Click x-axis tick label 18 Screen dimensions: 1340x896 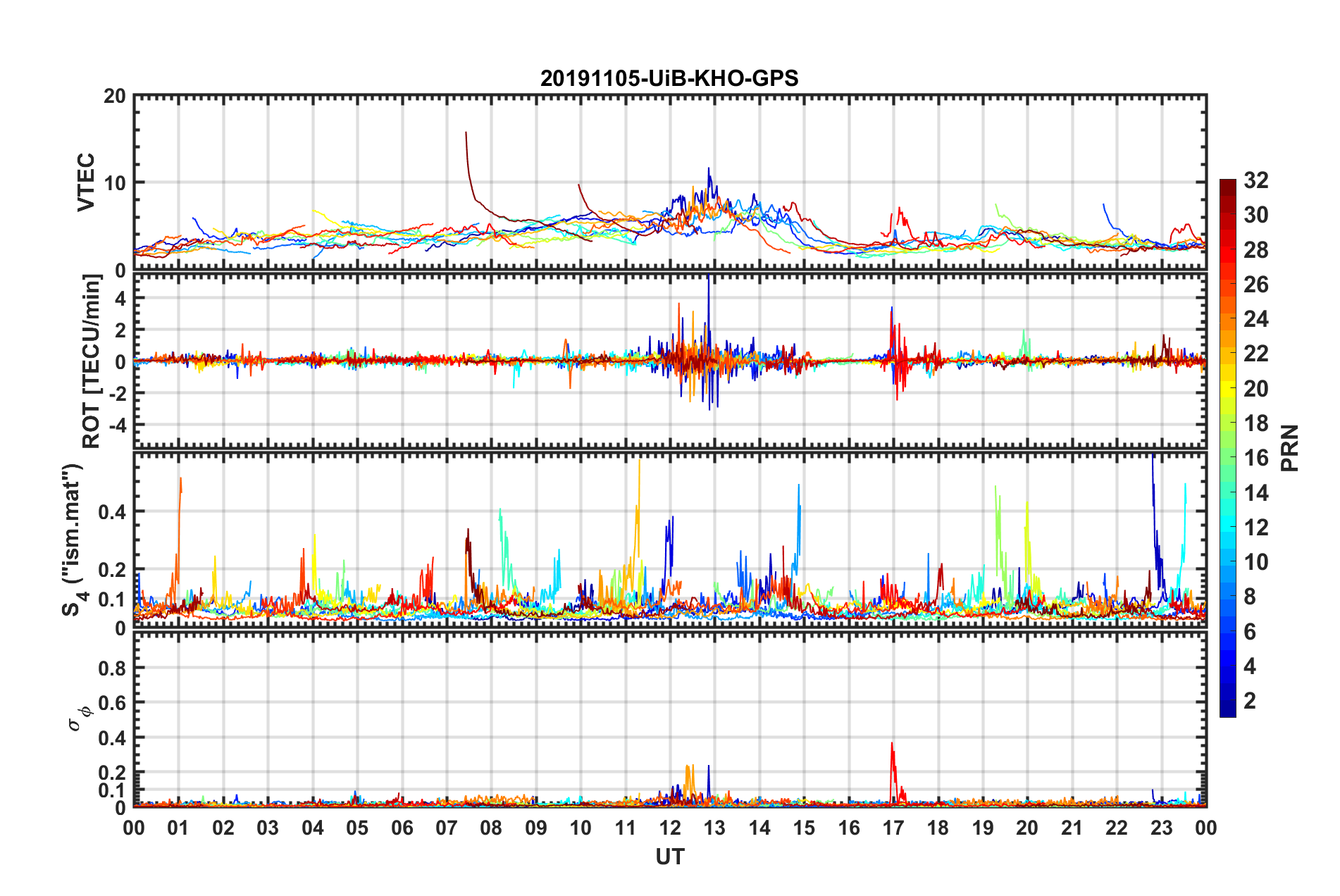[x=938, y=828]
